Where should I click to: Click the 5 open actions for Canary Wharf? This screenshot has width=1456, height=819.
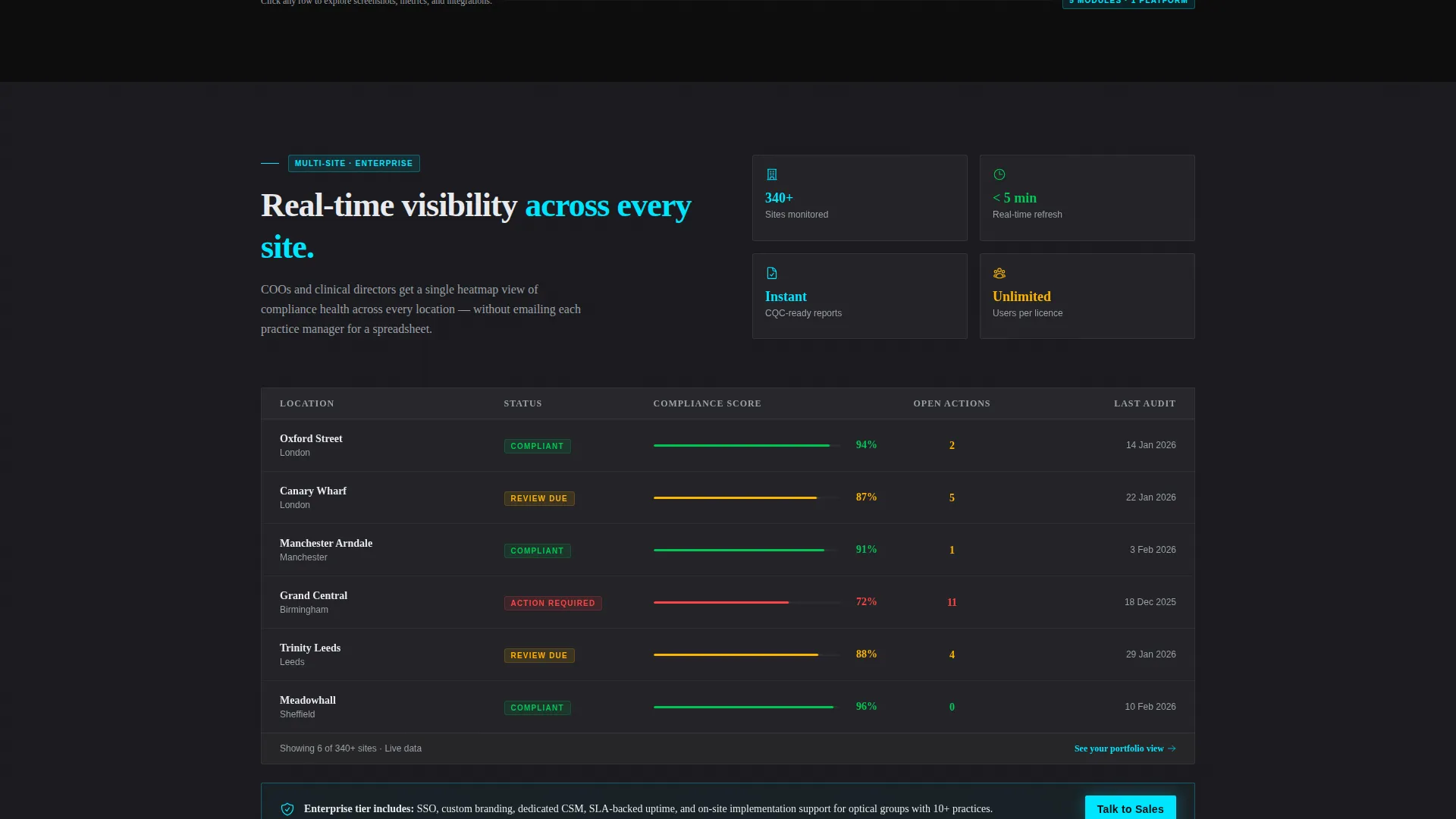coord(952,498)
